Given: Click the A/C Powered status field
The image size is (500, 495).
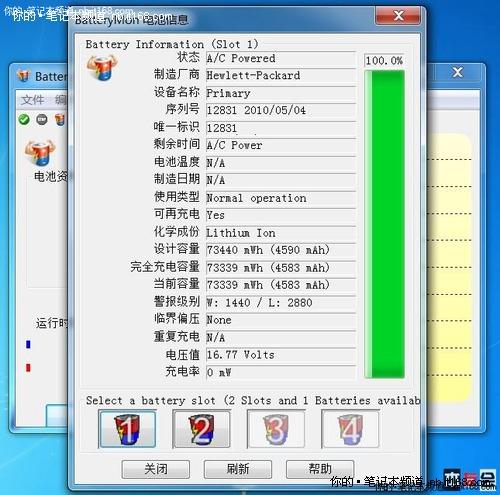Looking at the screenshot, I should (281, 58).
